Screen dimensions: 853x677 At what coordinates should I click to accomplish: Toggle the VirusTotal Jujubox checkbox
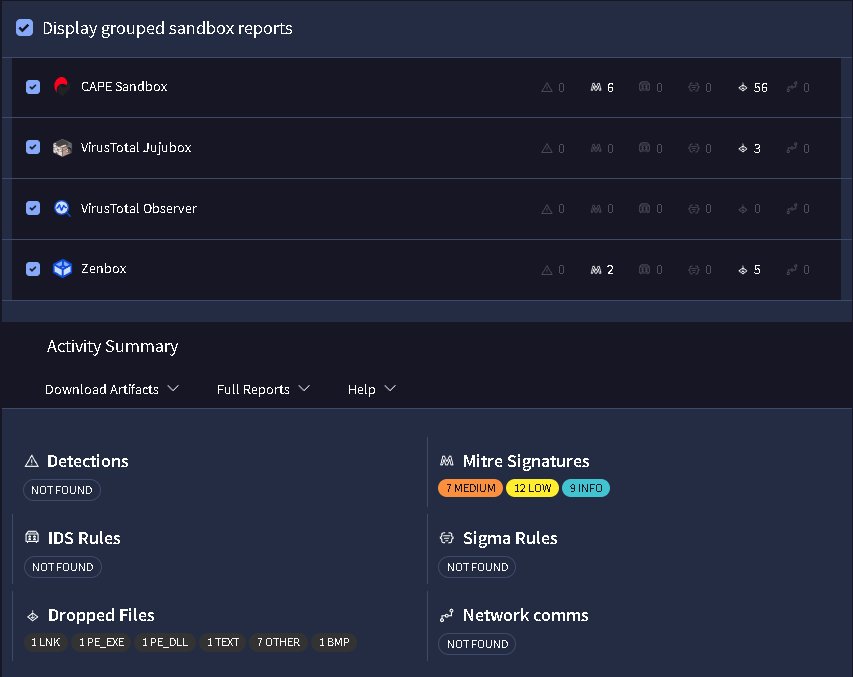click(33, 147)
